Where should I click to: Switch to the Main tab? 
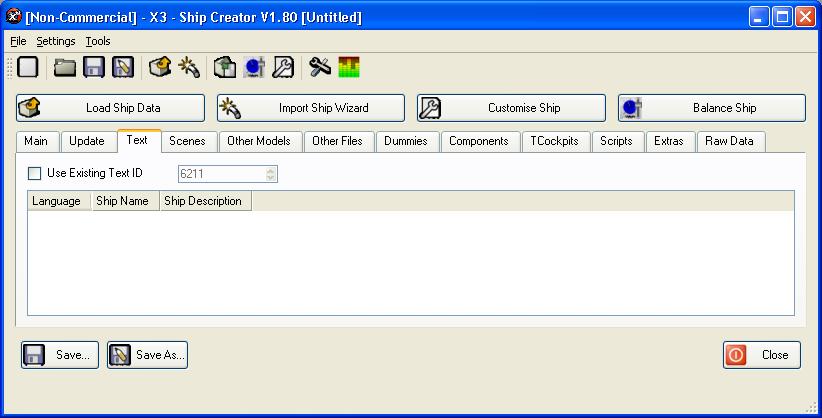(36, 141)
